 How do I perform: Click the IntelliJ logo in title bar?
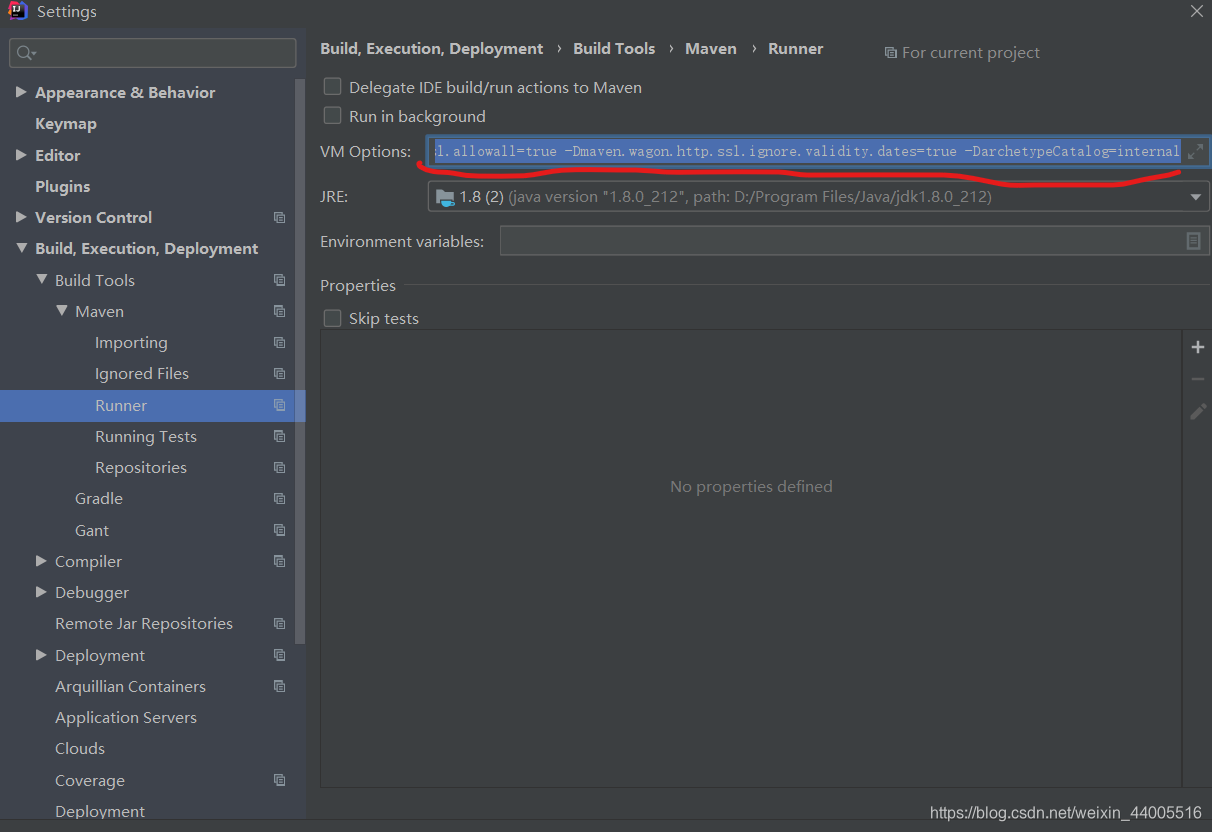coord(16,11)
